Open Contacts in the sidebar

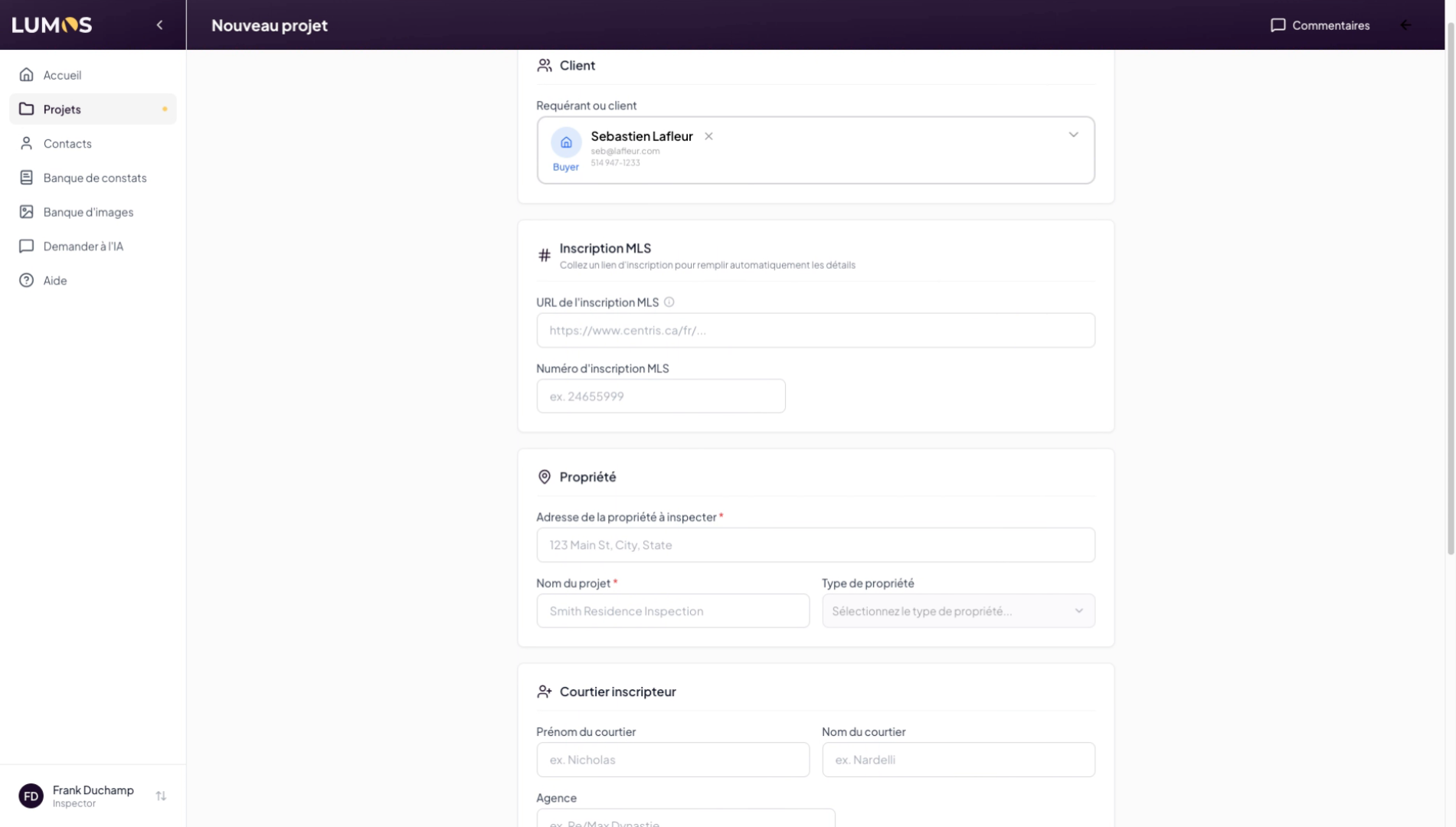[x=67, y=144]
